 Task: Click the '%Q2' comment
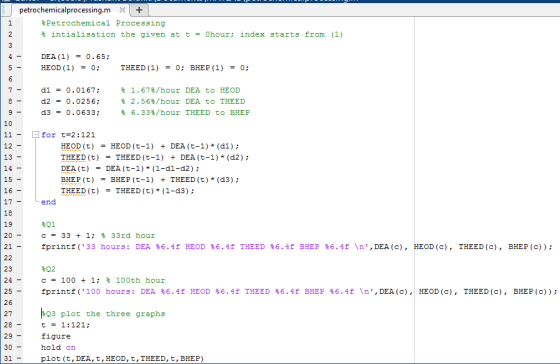[48, 269]
